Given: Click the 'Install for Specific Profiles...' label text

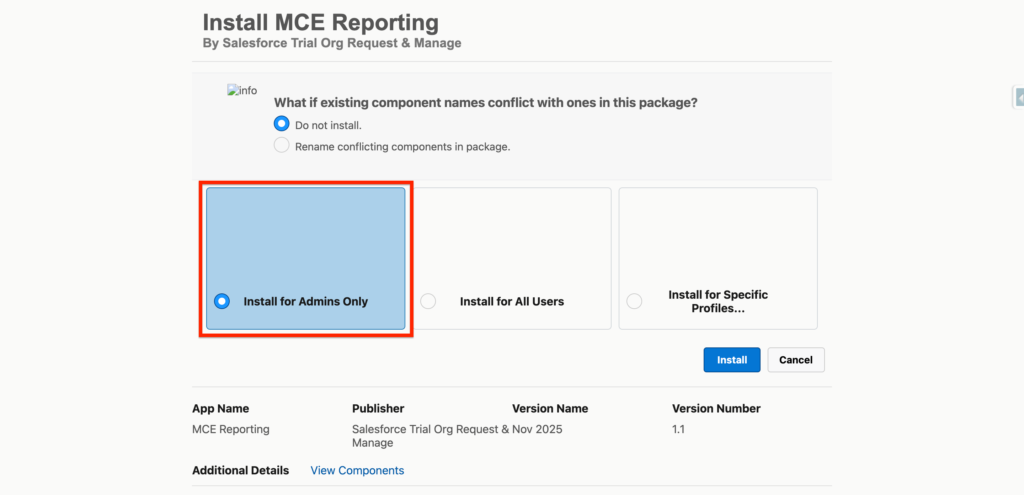Looking at the screenshot, I should 718,301.
